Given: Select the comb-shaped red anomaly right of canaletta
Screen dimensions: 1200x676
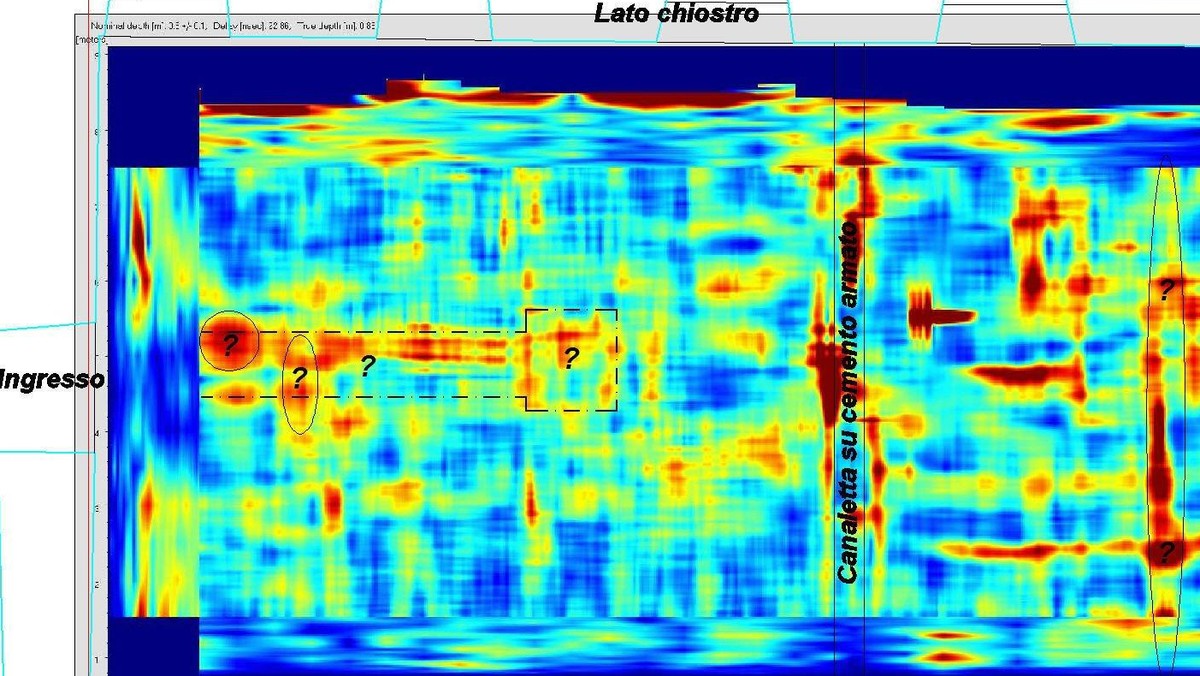Looking at the screenshot, I should click(940, 317).
